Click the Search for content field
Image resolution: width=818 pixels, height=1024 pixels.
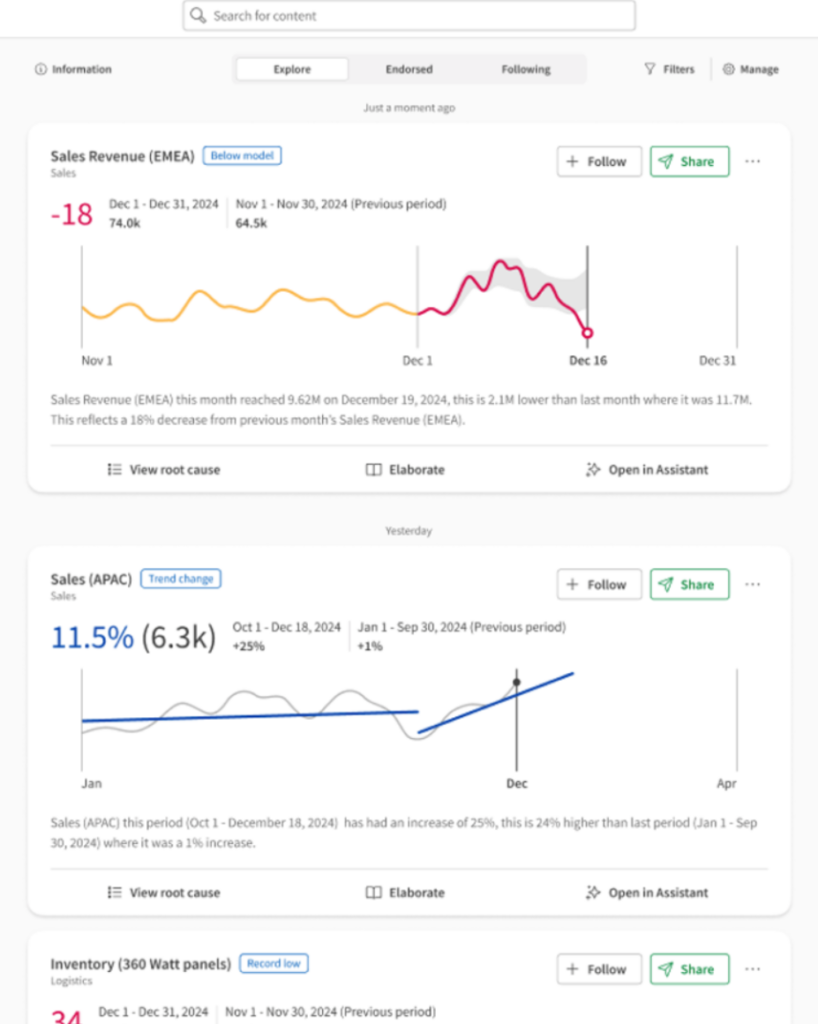pyautogui.click(x=420, y=16)
